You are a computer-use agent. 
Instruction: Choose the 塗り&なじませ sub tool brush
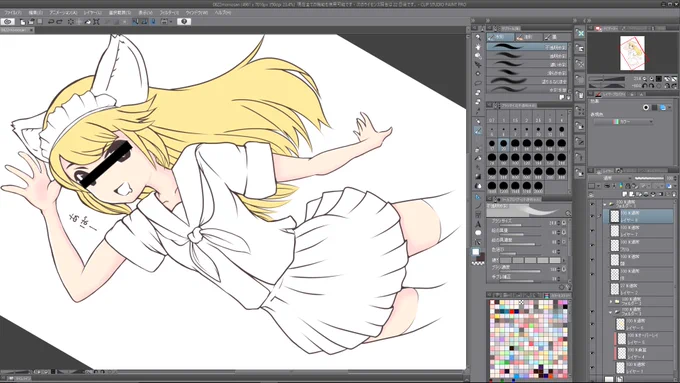pos(528,82)
